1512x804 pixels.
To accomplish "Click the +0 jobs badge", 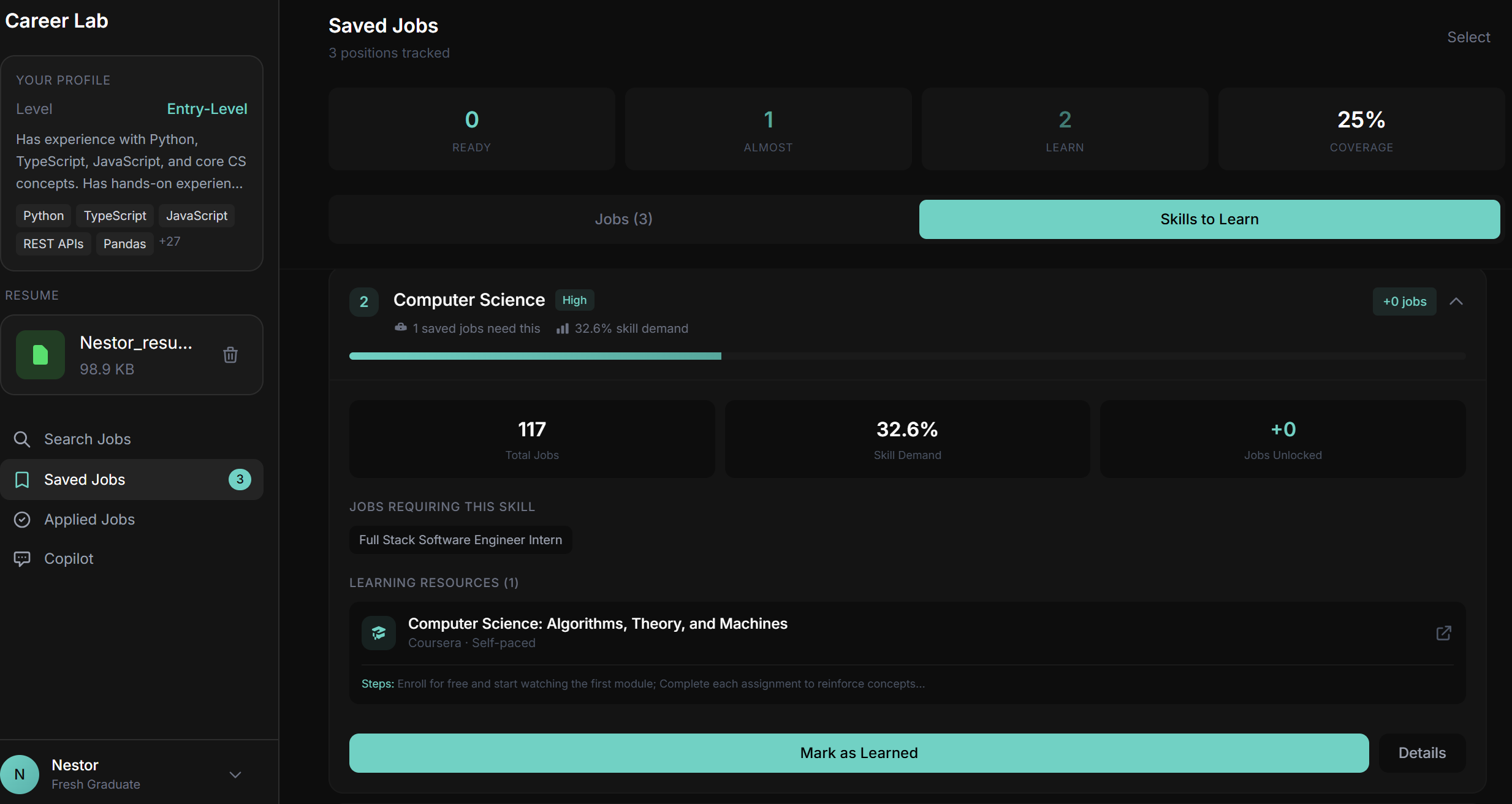I will pyautogui.click(x=1404, y=301).
